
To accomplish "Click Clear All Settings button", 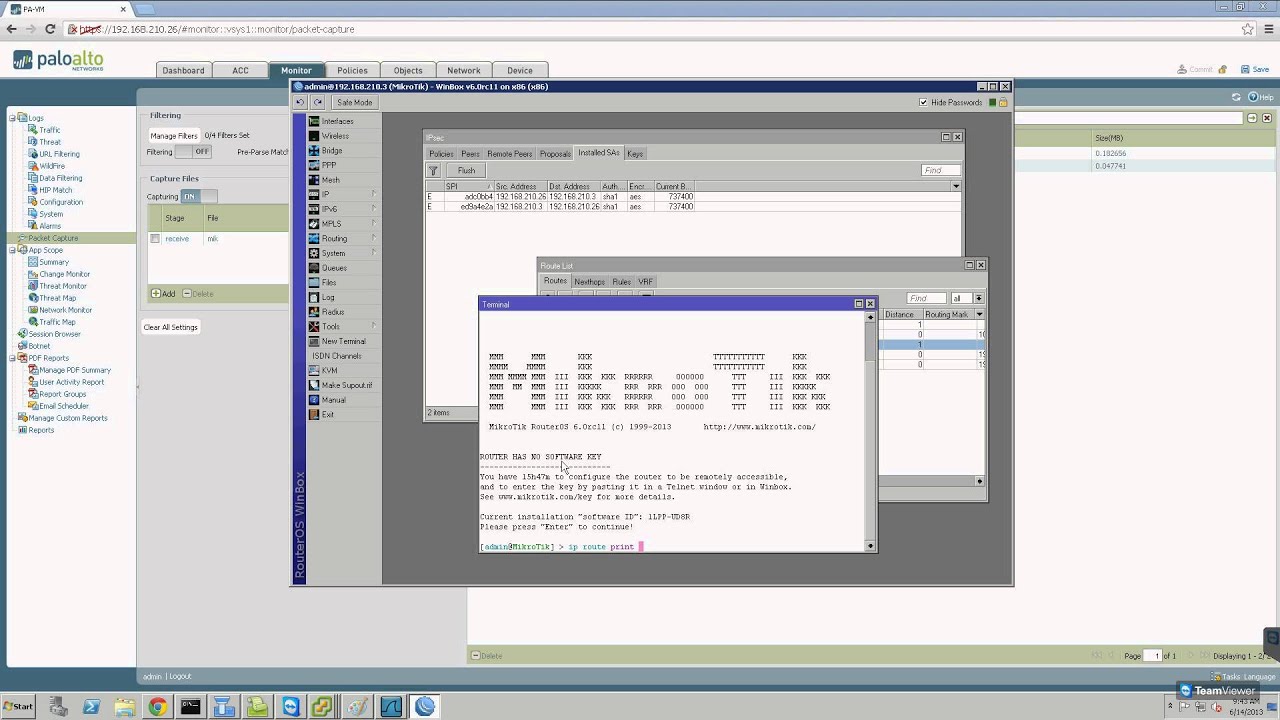I will click(170, 327).
